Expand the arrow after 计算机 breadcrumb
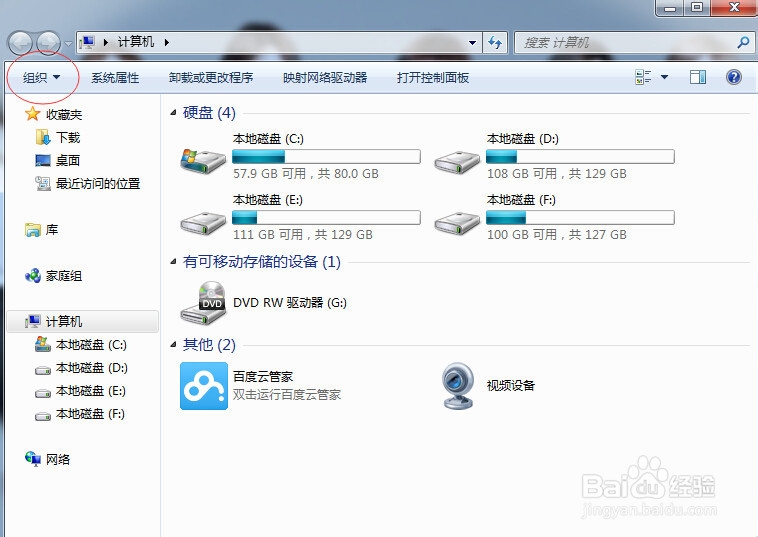 click(x=167, y=43)
